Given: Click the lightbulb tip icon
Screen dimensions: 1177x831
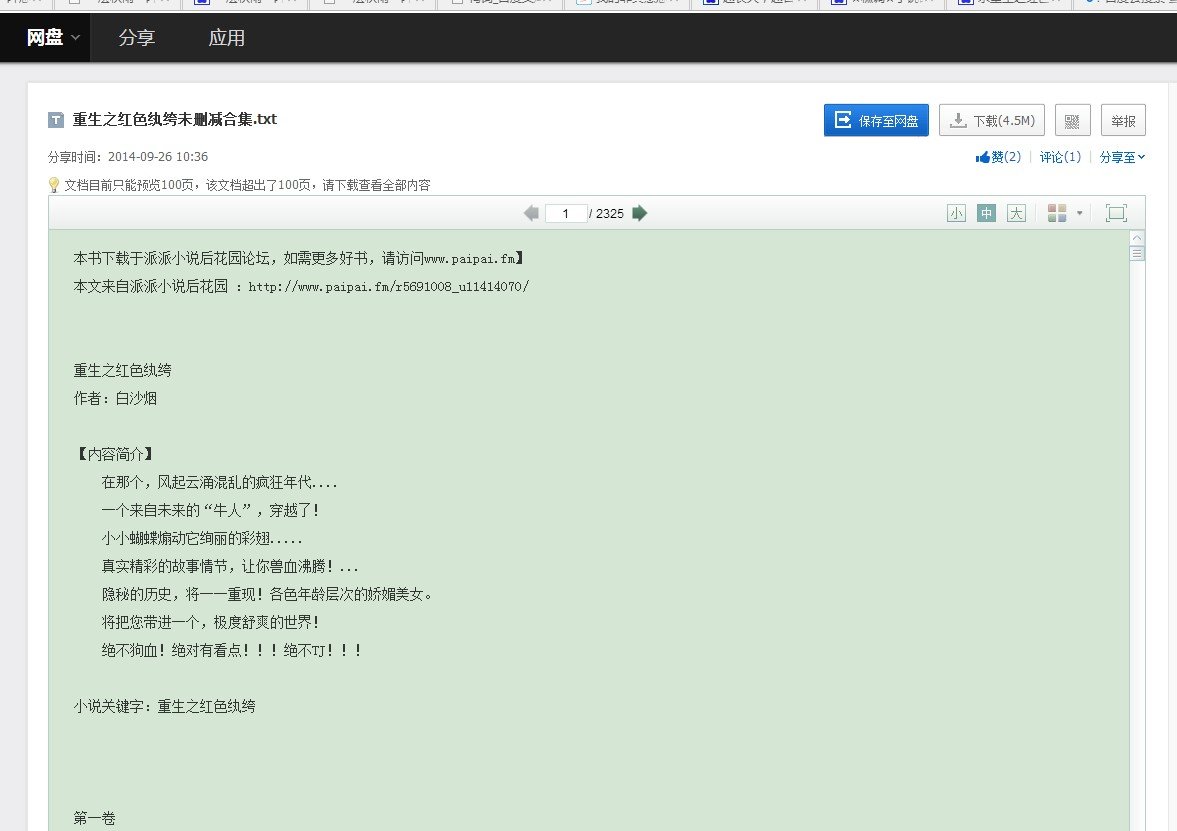Looking at the screenshot, I should pos(53,184).
